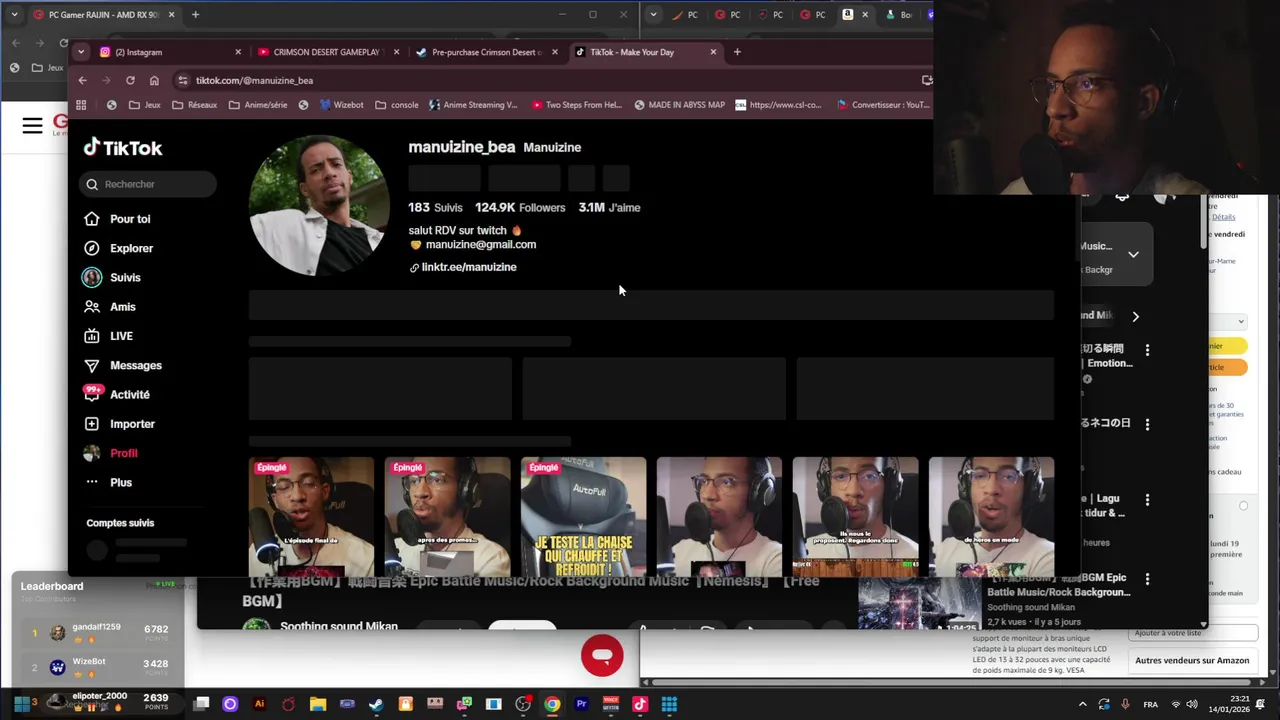Open File Explorer from the taskbar

[317, 704]
